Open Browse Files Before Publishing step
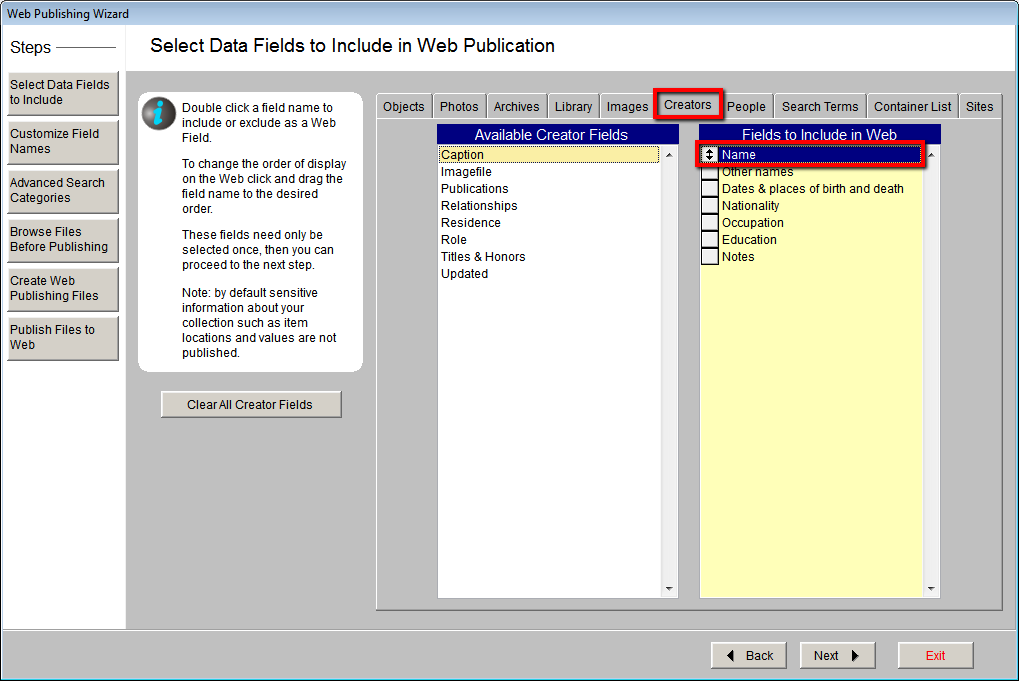Screen dimensions: 1019x681 (x=62, y=240)
